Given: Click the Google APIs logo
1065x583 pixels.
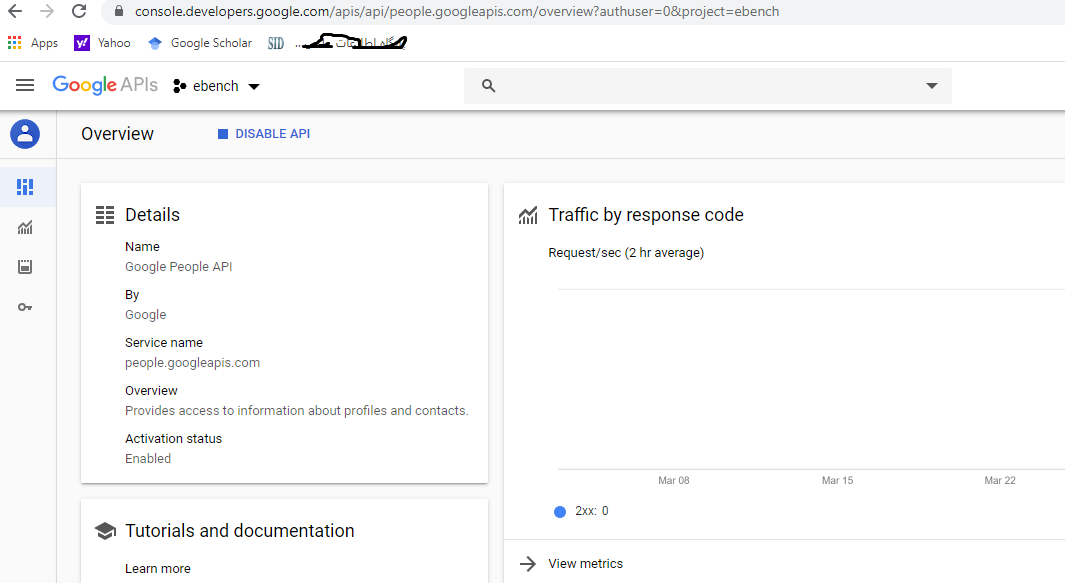Looking at the screenshot, I should point(105,85).
